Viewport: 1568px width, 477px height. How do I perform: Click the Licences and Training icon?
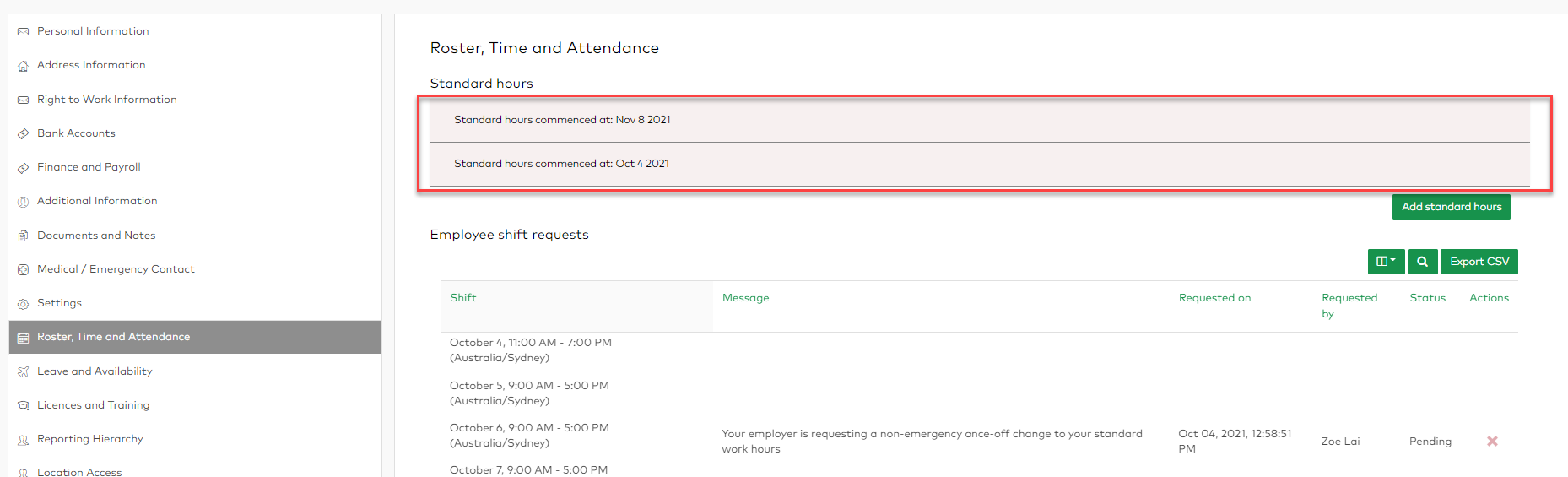(24, 405)
